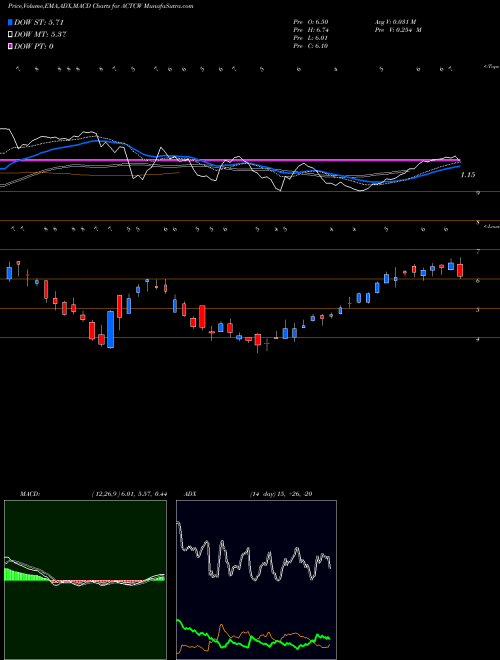Click the tall blue candlestick near the first low
Screen dimensions: 500x660
(x=111, y=329)
